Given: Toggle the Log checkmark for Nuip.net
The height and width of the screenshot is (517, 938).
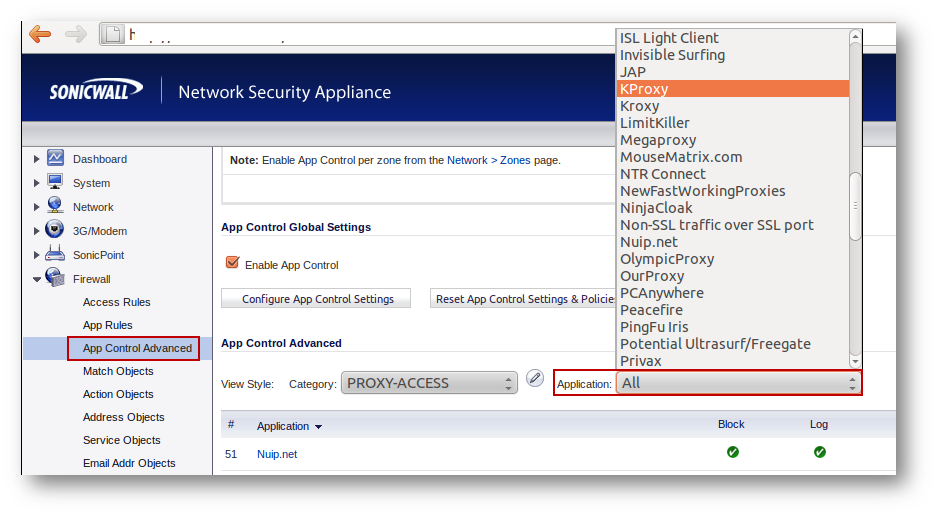Looking at the screenshot, I should (819, 452).
